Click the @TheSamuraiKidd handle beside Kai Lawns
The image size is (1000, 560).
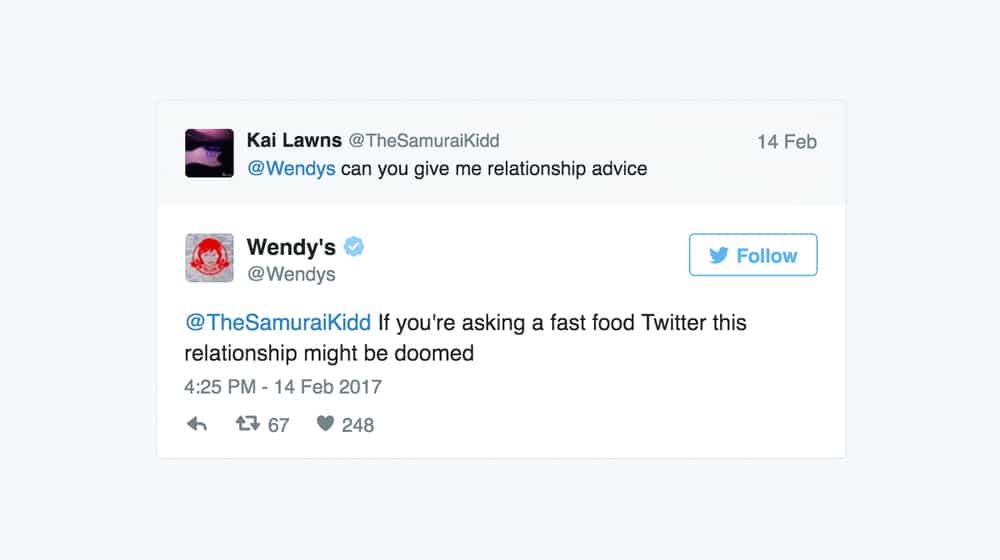coord(423,140)
